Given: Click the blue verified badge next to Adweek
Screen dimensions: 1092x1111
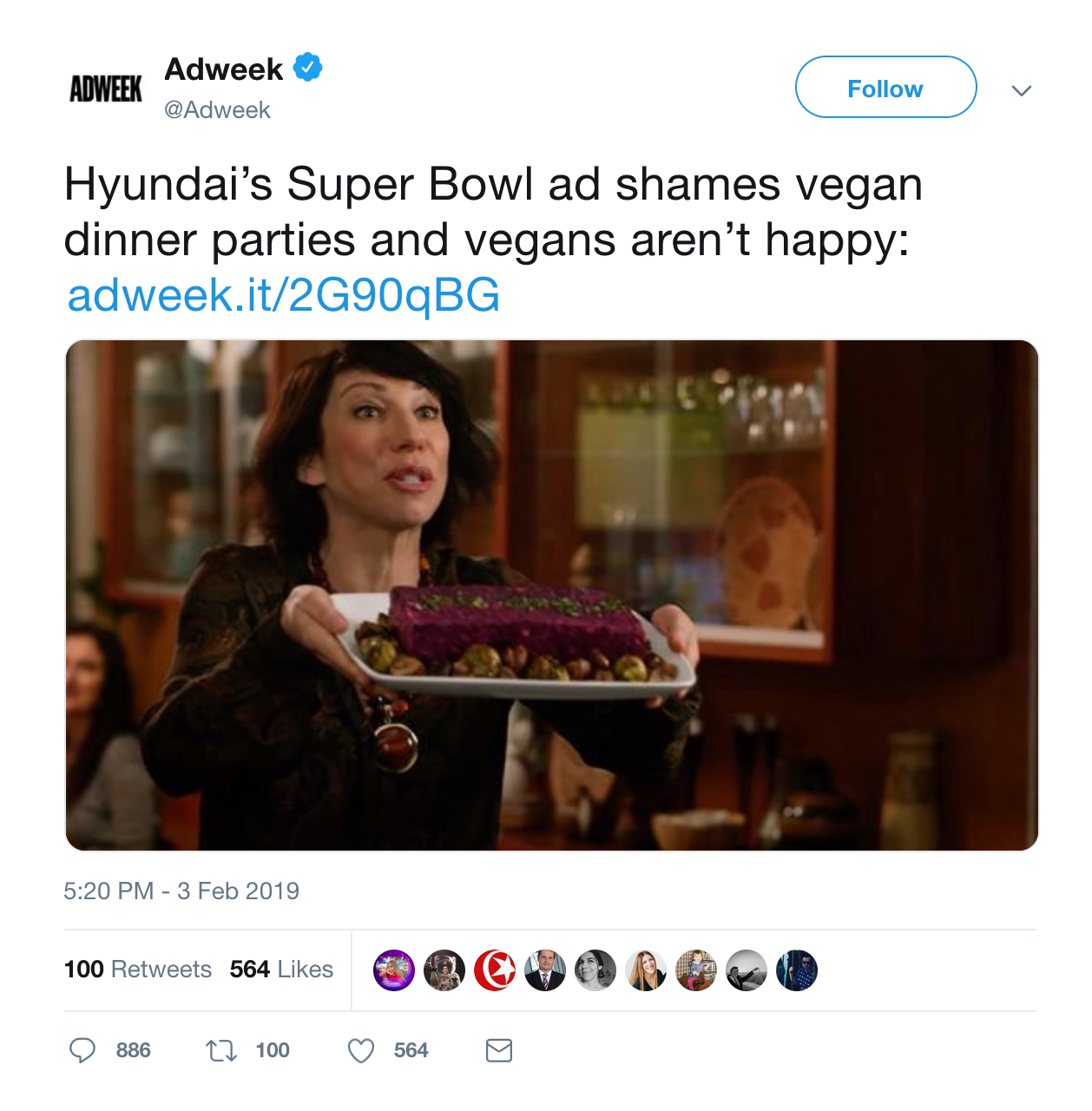Looking at the screenshot, I should (308, 67).
